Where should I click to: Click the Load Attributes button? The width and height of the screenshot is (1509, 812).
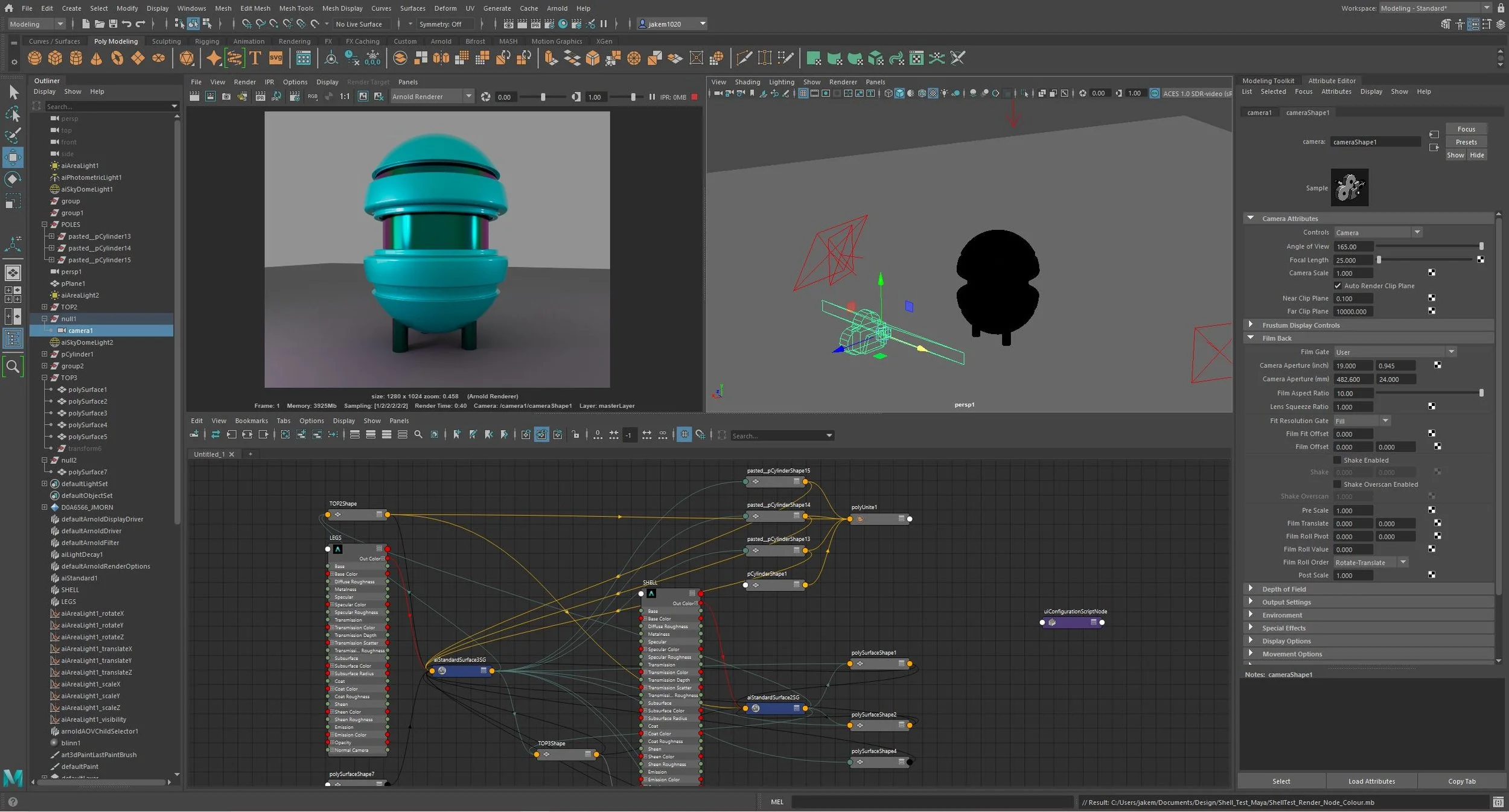click(x=1371, y=781)
